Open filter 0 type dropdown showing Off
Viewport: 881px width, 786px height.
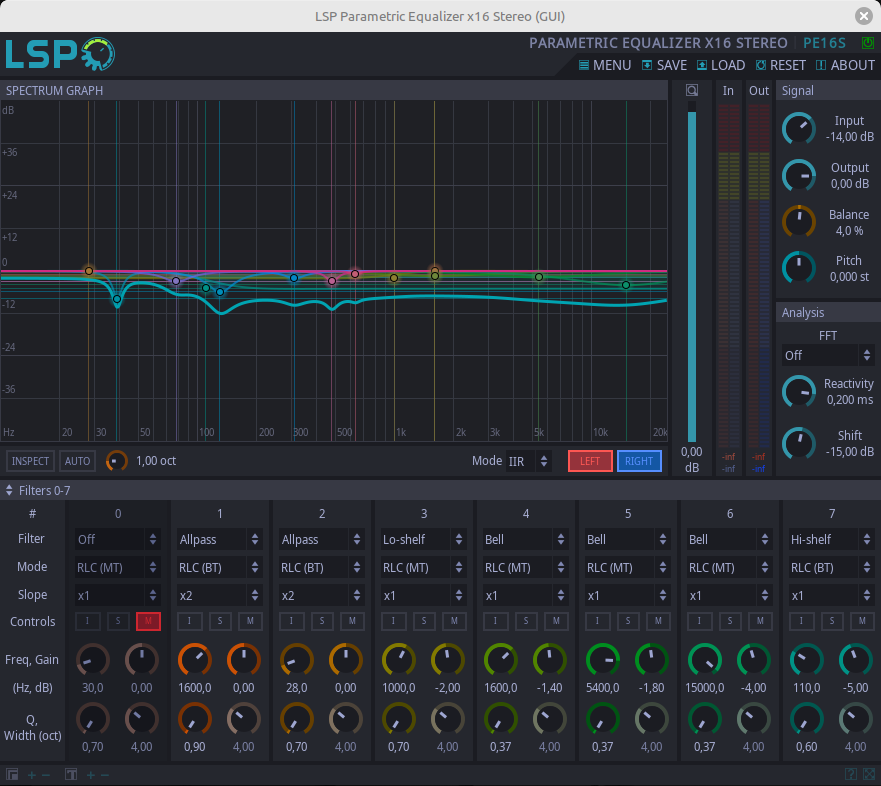pyautogui.click(x=117, y=539)
